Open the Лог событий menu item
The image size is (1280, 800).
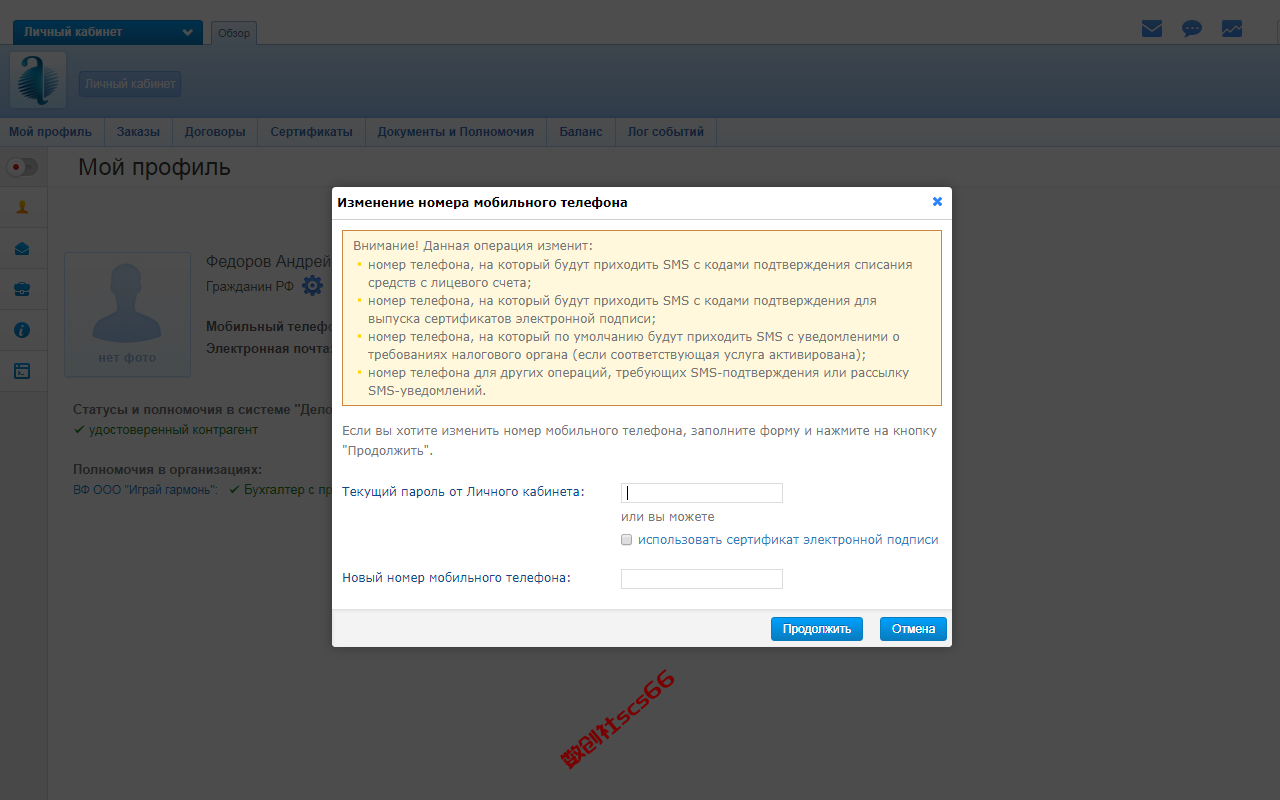(666, 132)
